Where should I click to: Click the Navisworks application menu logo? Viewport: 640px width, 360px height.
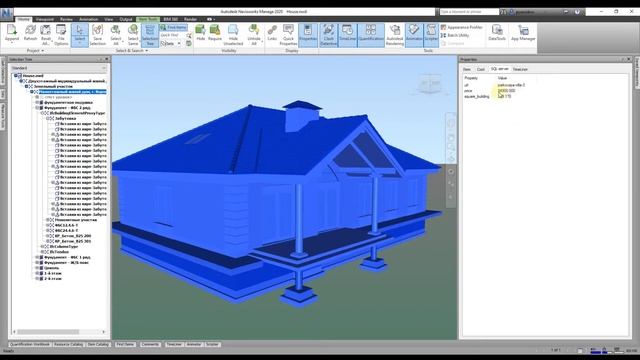[7, 13]
